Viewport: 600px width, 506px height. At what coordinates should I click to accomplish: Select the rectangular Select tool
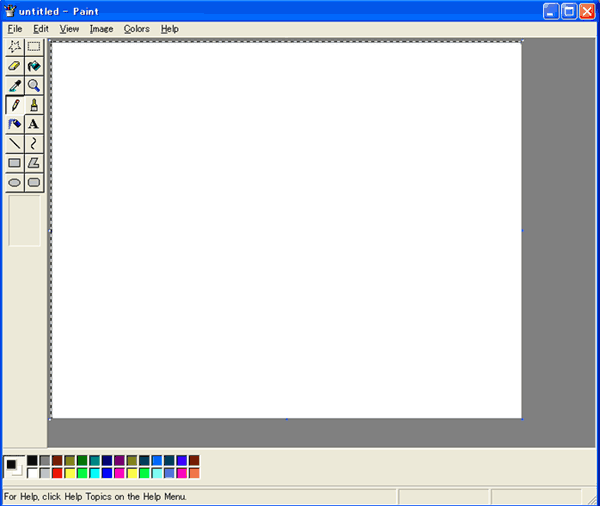point(34,47)
